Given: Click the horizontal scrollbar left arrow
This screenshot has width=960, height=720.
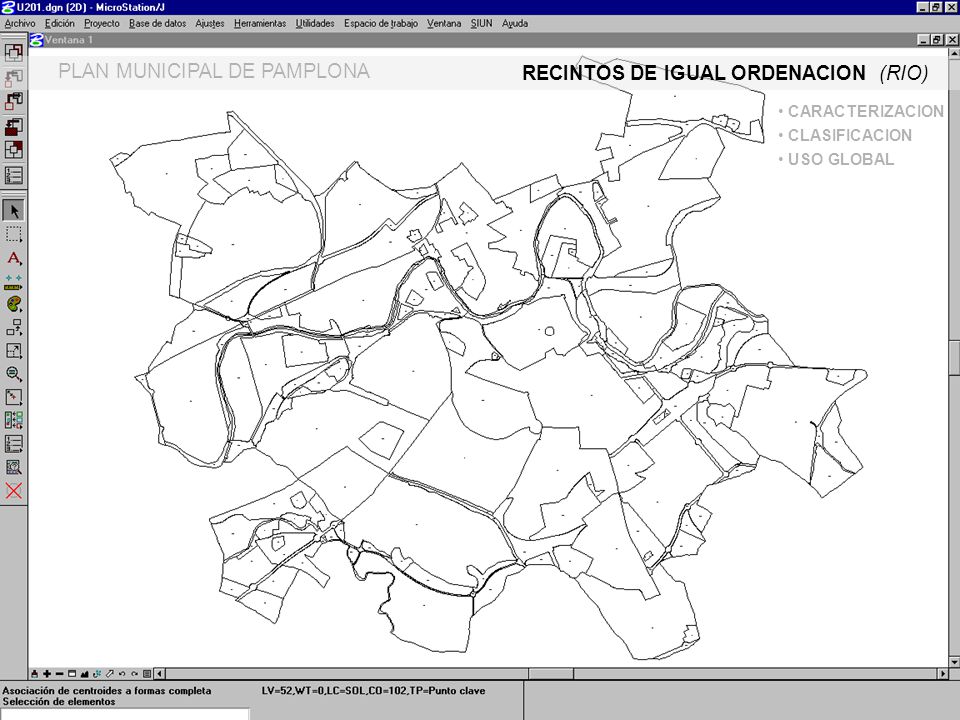Looking at the screenshot, I should click(159, 673).
